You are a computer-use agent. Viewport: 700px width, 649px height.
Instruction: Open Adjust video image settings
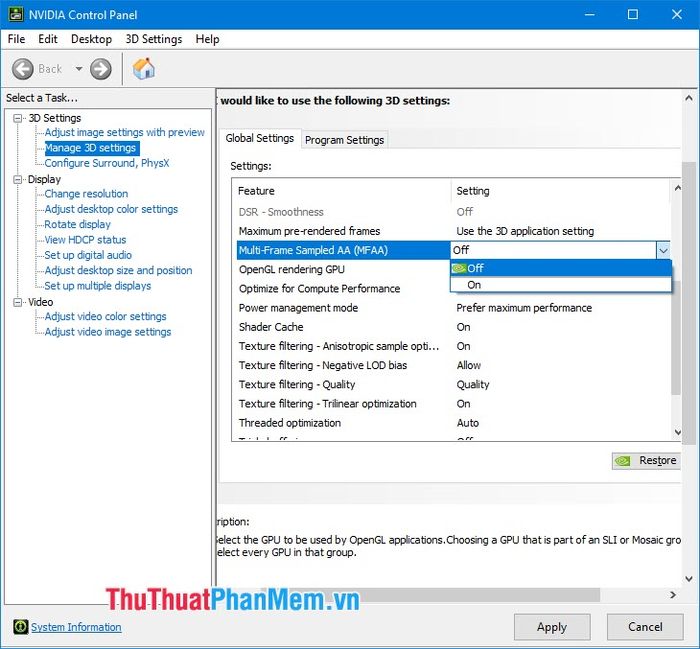tap(108, 332)
